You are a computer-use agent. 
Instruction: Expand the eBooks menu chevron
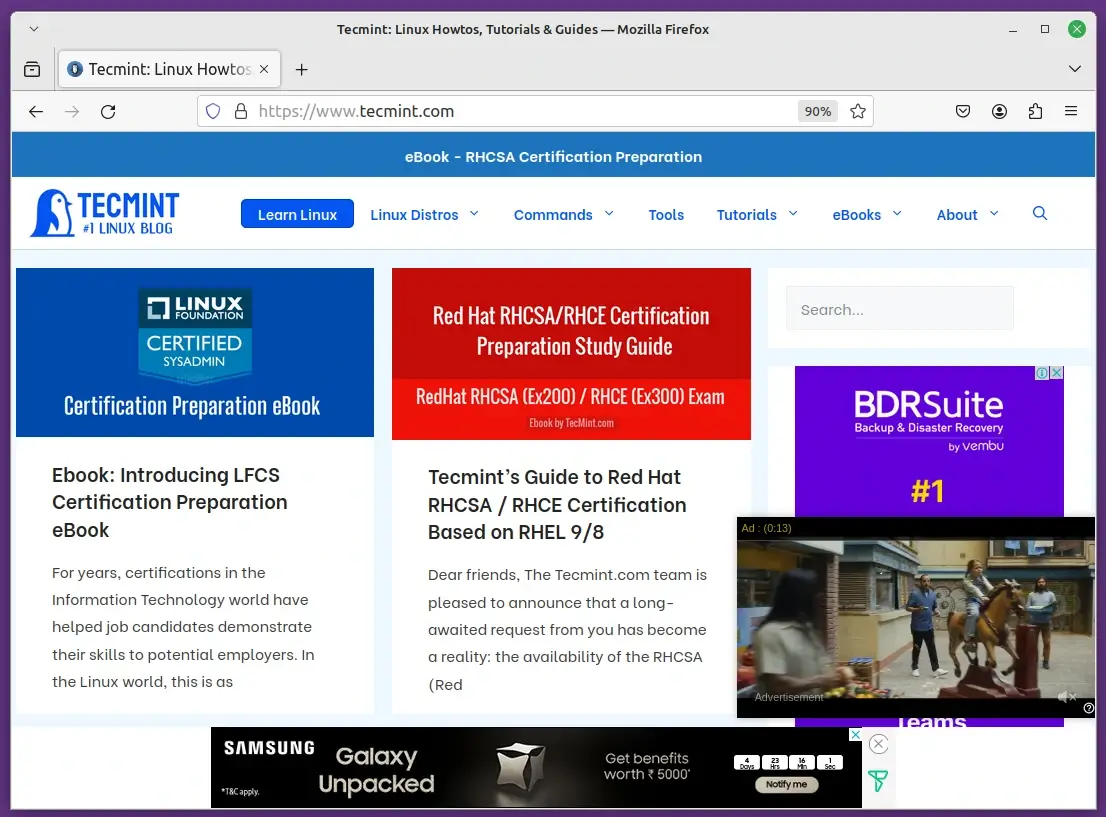[897, 214]
